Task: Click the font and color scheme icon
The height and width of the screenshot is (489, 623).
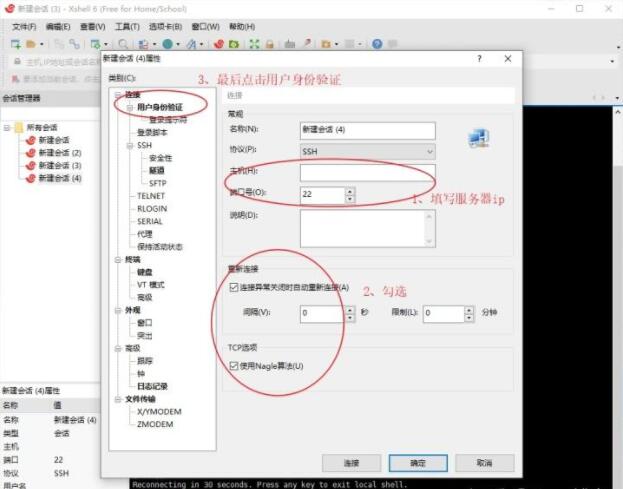Action: tap(192, 44)
